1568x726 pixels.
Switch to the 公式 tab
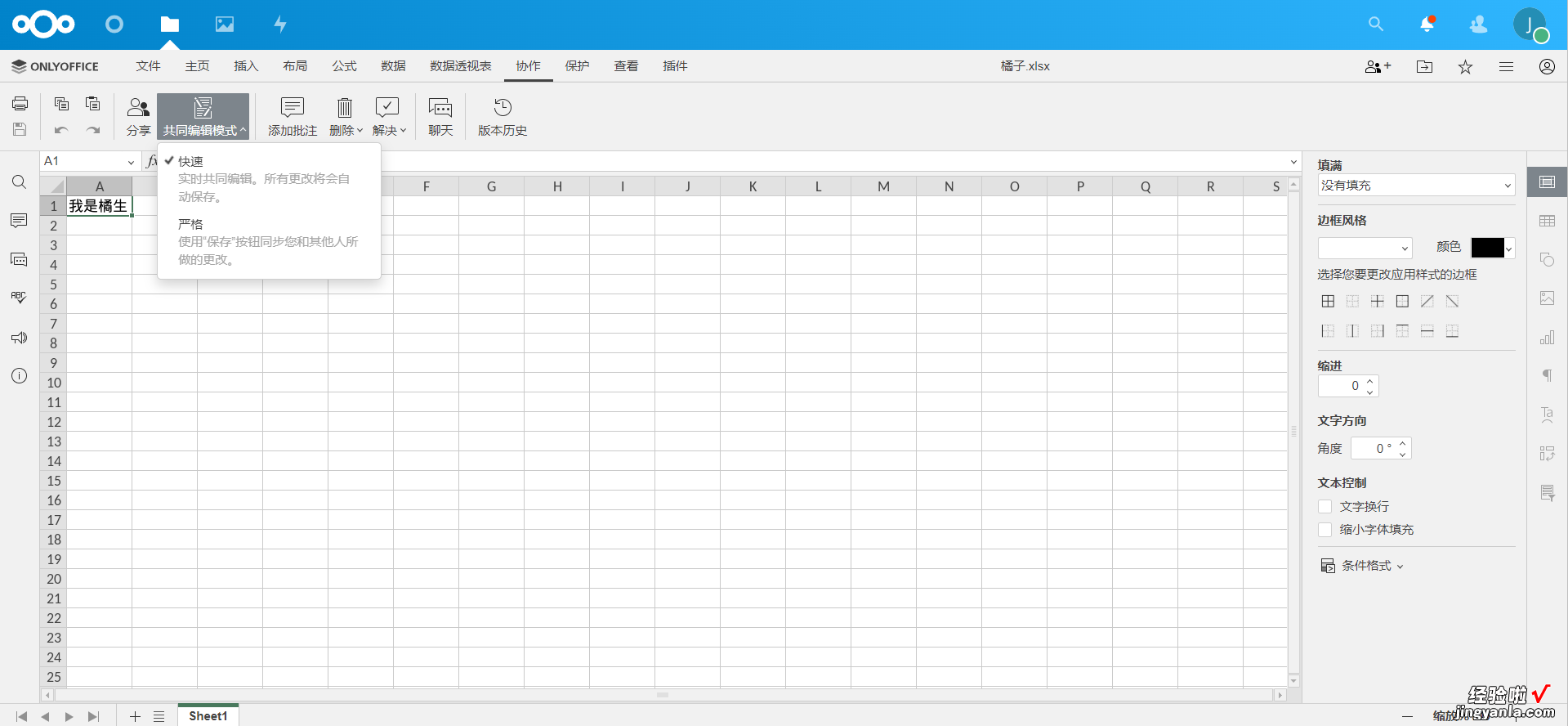click(x=344, y=66)
